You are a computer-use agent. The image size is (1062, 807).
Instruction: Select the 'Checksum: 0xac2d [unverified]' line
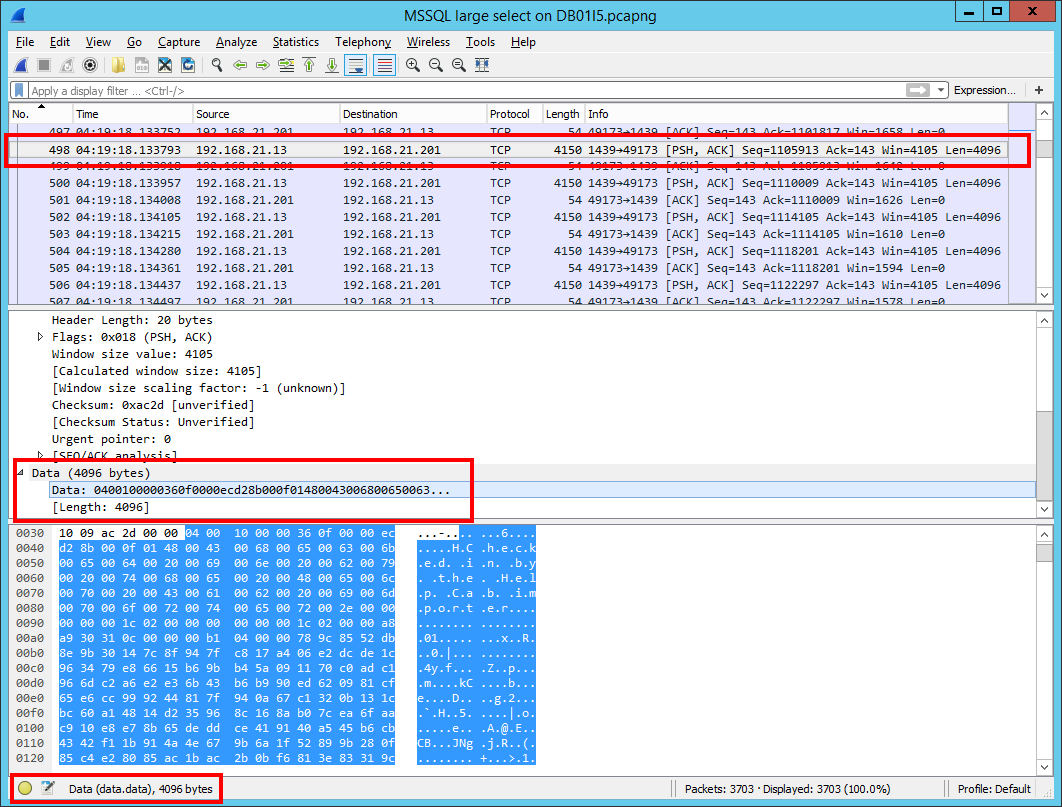[x=153, y=405]
